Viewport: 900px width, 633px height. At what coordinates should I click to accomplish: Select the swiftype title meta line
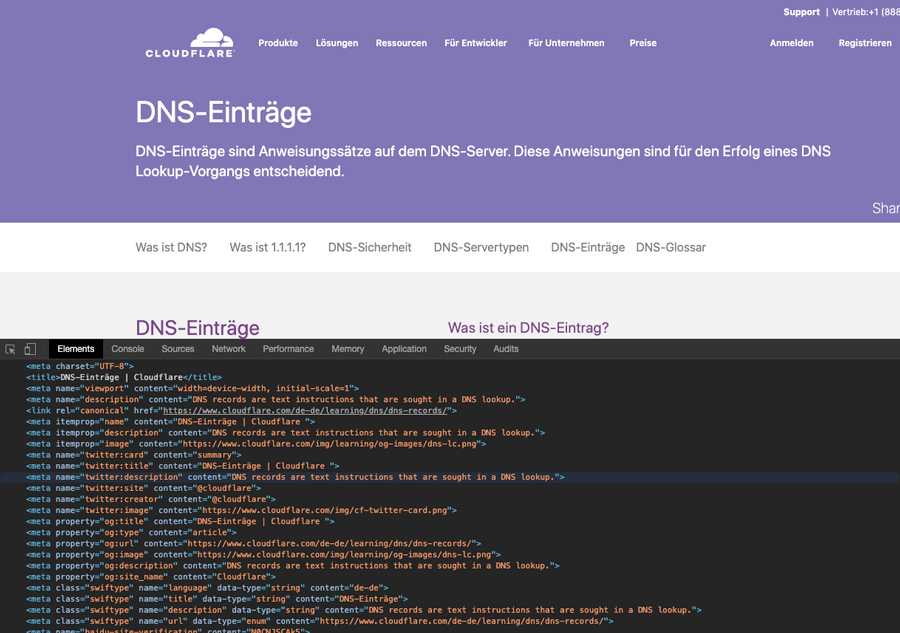(x=217, y=599)
